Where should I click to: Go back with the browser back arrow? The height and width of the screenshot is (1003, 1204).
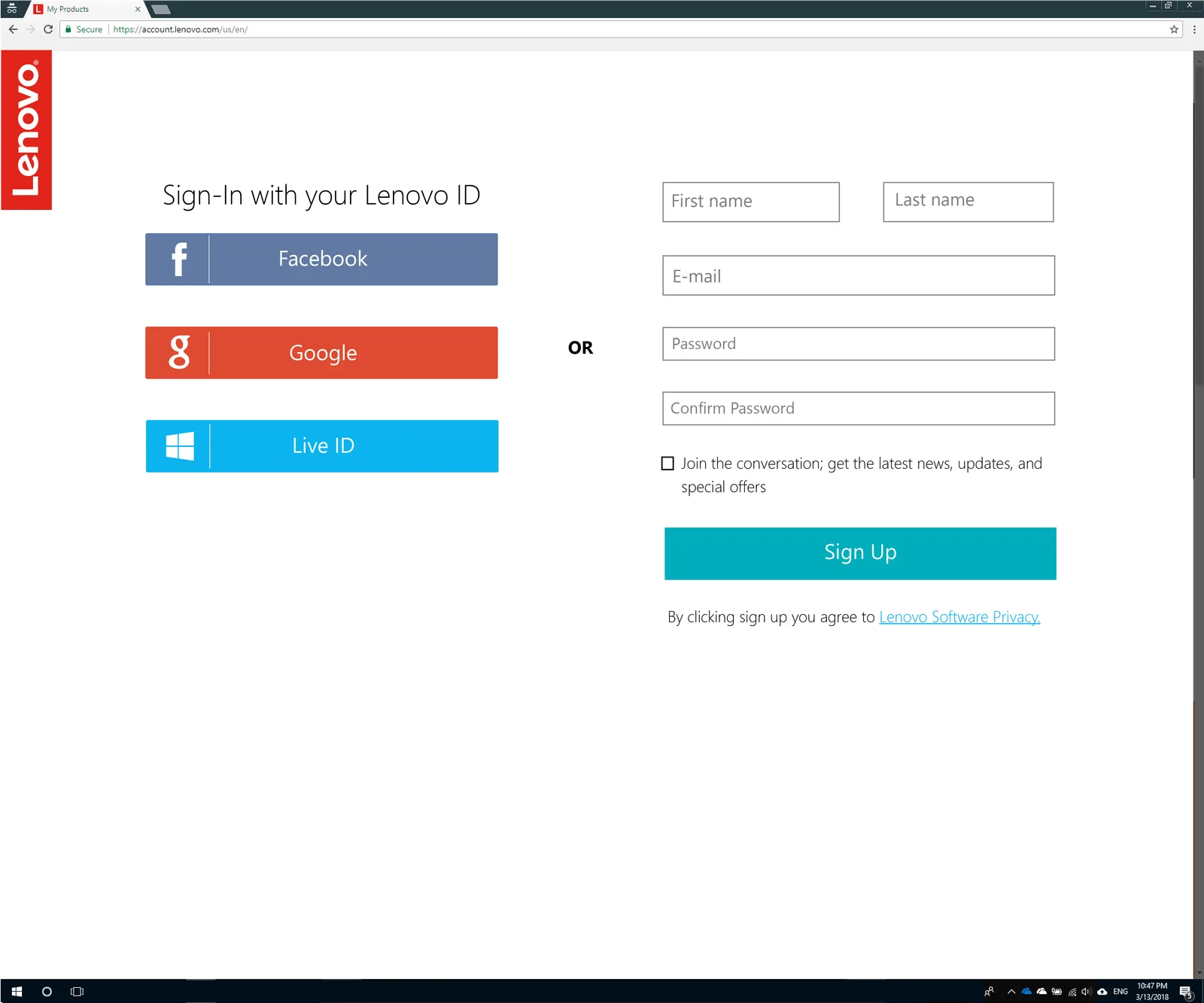(13, 29)
